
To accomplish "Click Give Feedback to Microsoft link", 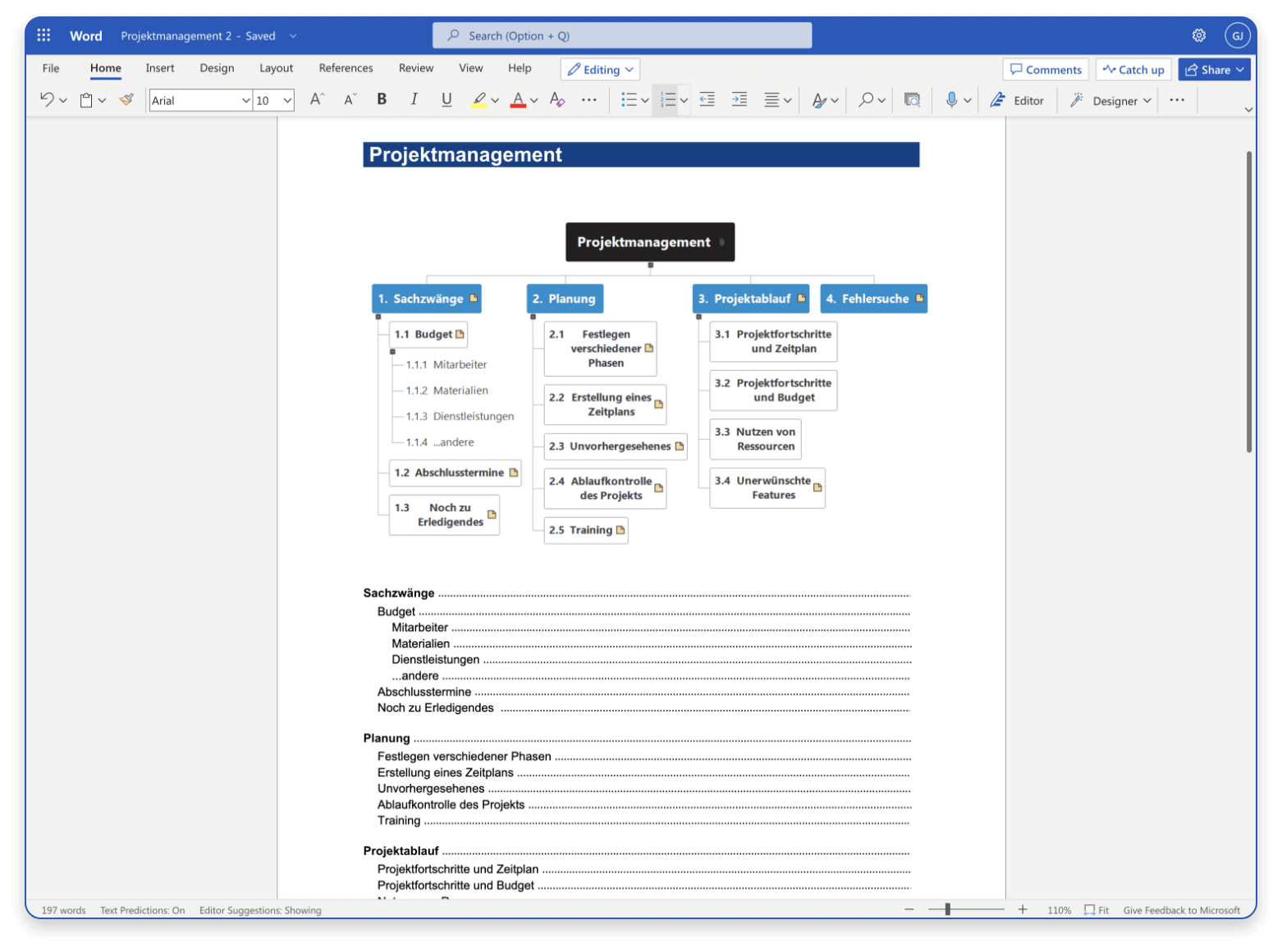I will click(x=1182, y=910).
